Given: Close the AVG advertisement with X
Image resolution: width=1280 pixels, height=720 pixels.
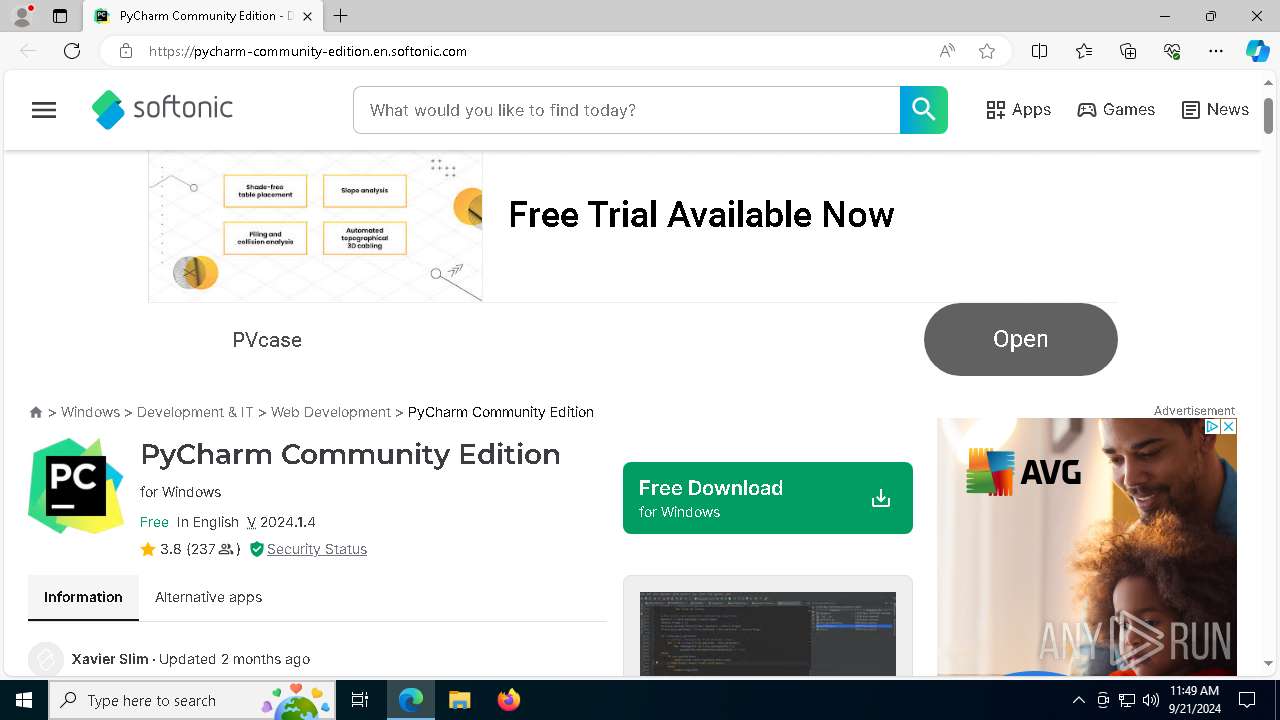Looking at the screenshot, I should [x=1229, y=426].
